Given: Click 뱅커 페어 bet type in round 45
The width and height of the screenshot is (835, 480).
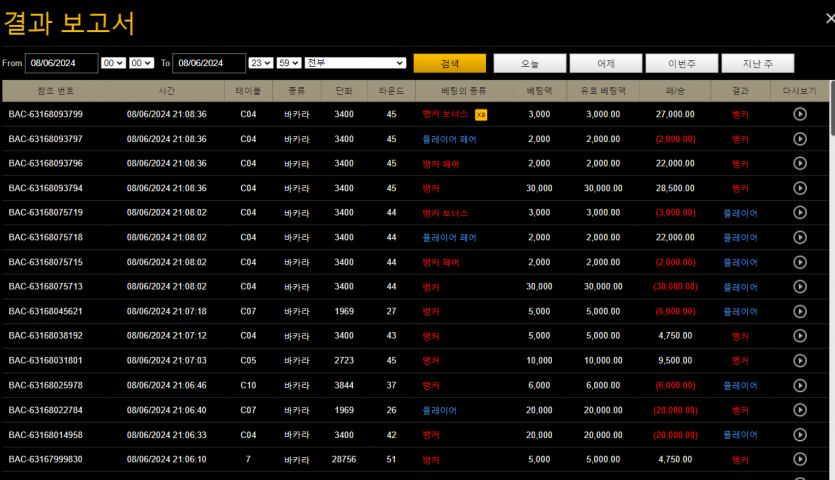Looking at the screenshot, I should (x=441, y=164).
